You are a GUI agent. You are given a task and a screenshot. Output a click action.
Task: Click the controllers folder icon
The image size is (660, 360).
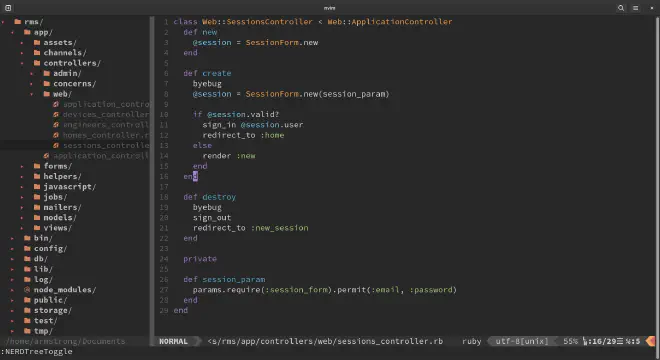(x=37, y=63)
